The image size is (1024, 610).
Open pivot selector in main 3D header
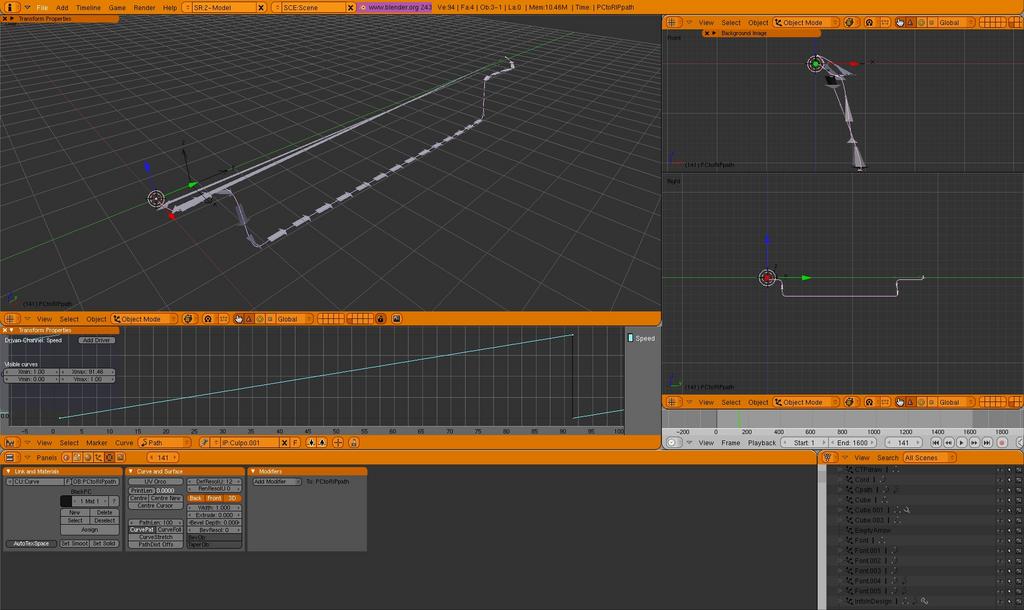tap(208, 319)
